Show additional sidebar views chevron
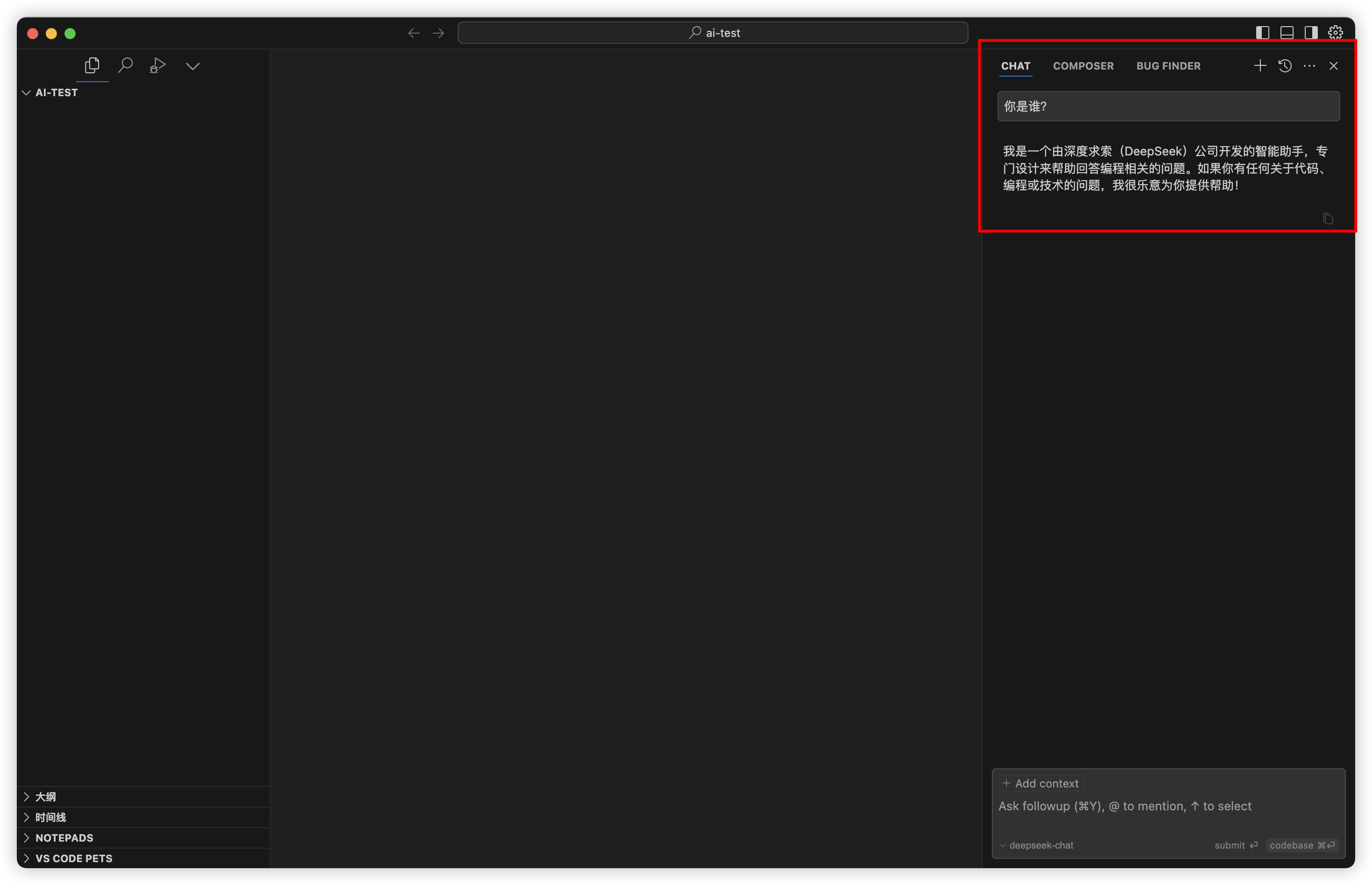Image resolution: width=1372 pixels, height=885 pixels. point(192,66)
